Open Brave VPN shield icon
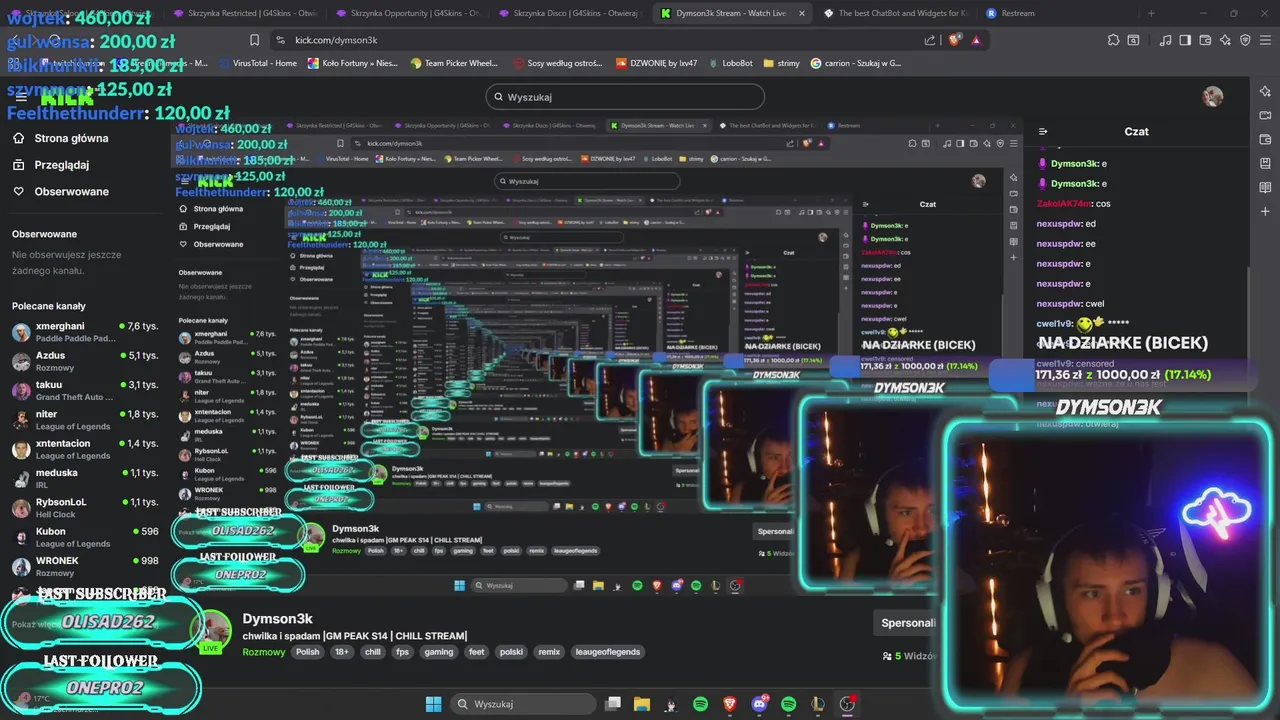 coord(1245,40)
